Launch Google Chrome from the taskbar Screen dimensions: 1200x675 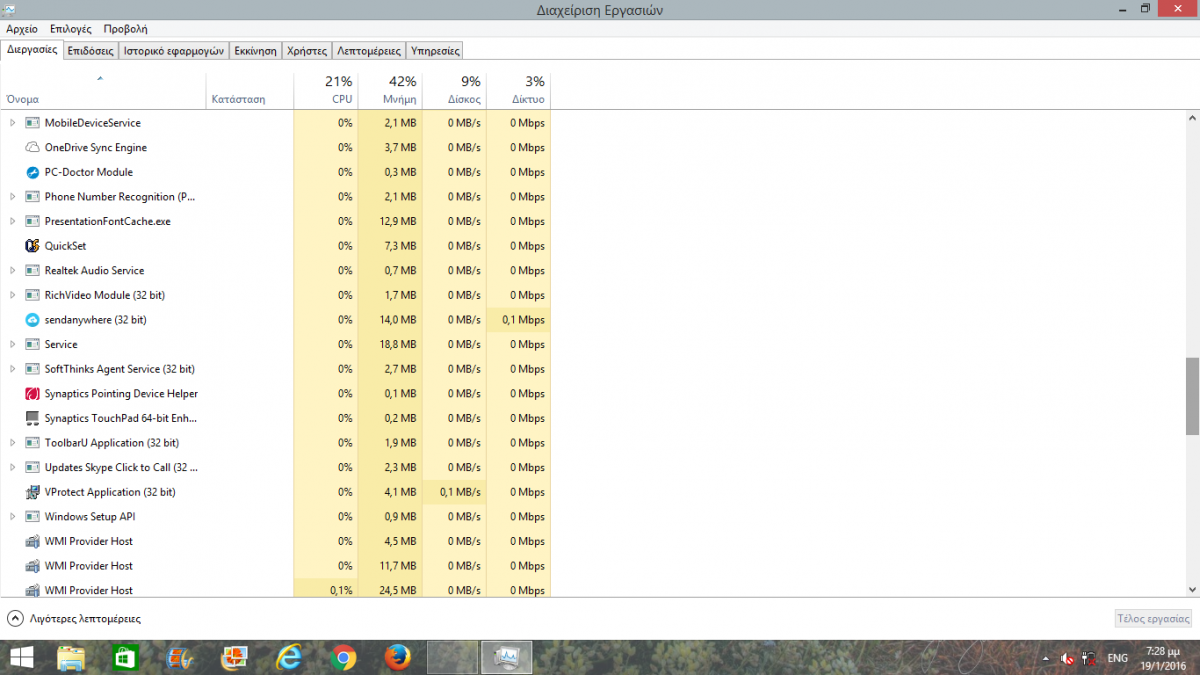pyautogui.click(x=344, y=657)
